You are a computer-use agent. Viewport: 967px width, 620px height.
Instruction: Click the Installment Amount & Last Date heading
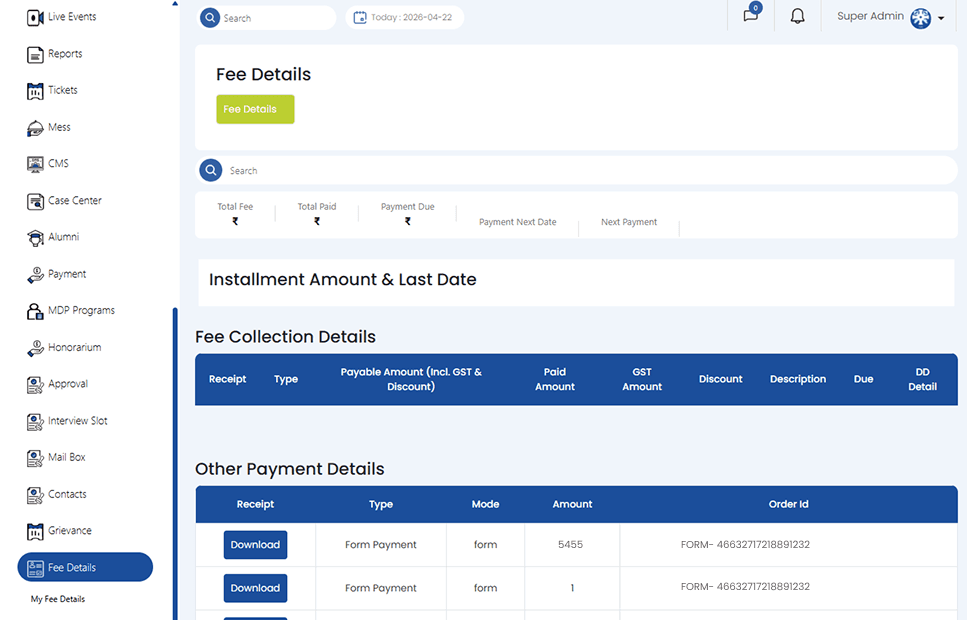tap(342, 279)
